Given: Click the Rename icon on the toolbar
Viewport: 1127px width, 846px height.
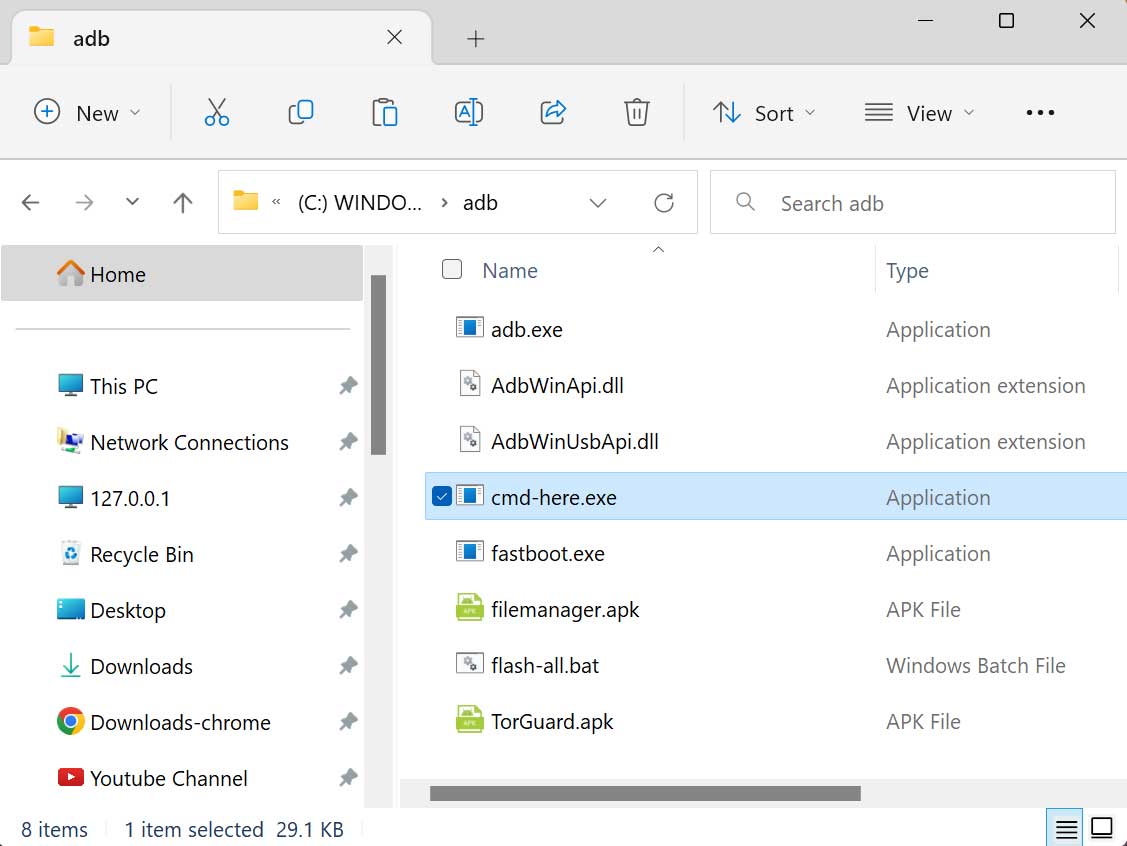Looking at the screenshot, I should click(468, 112).
